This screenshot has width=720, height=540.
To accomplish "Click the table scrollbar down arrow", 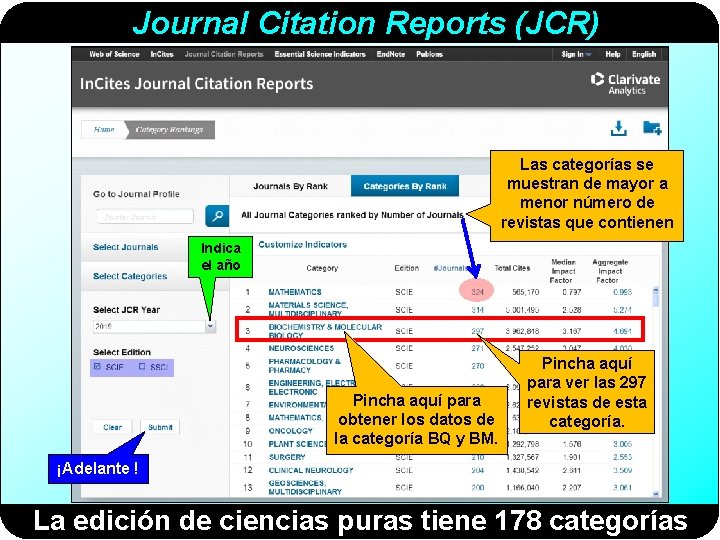I will coord(656,494).
